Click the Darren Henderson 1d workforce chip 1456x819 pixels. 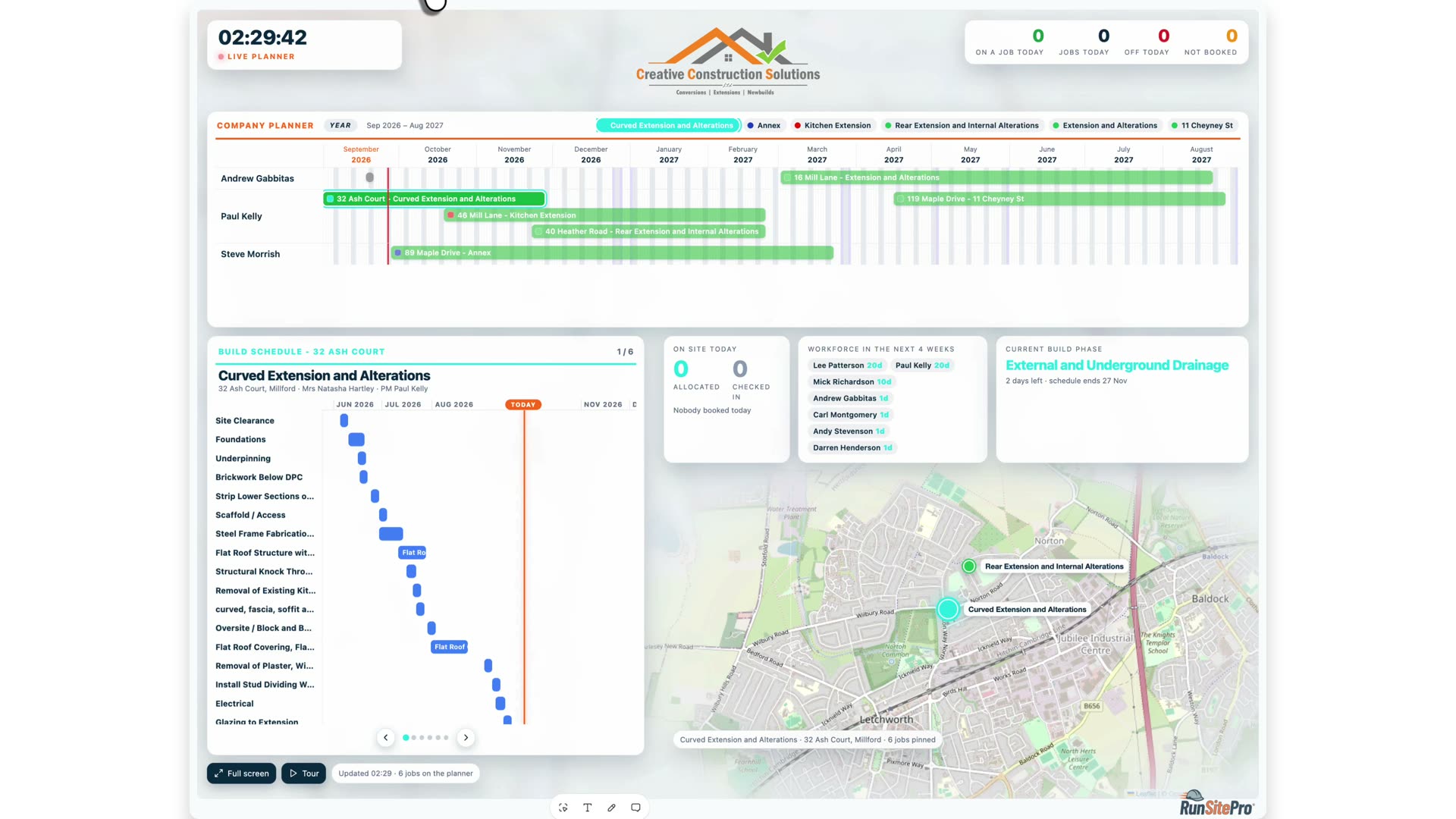click(852, 447)
